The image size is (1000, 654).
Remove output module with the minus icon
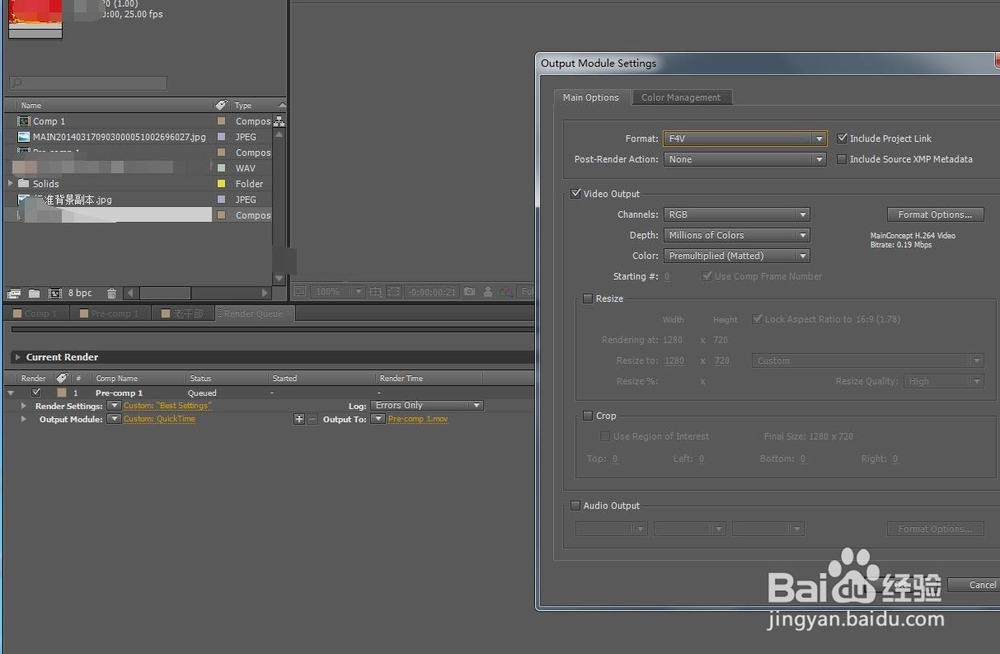(x=312, y=419)
